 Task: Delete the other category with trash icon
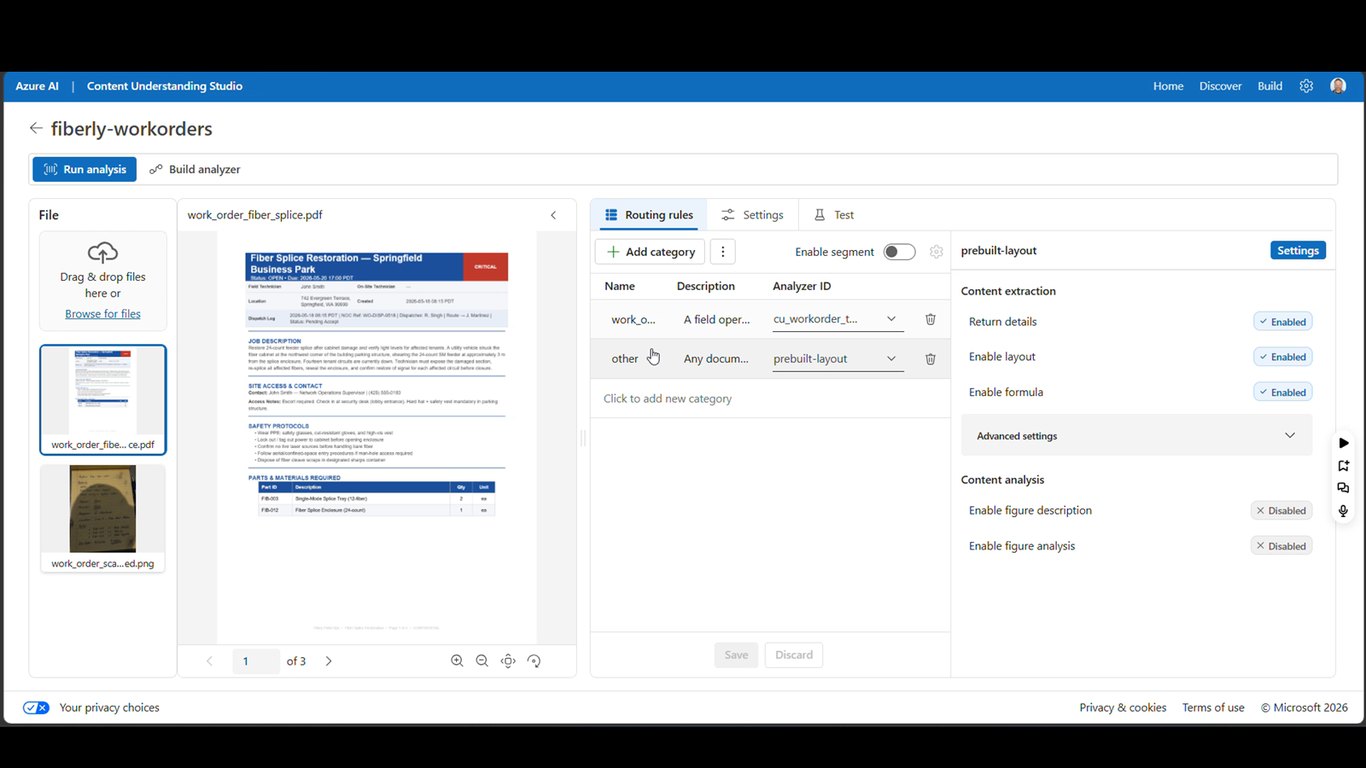pos(930,359)
